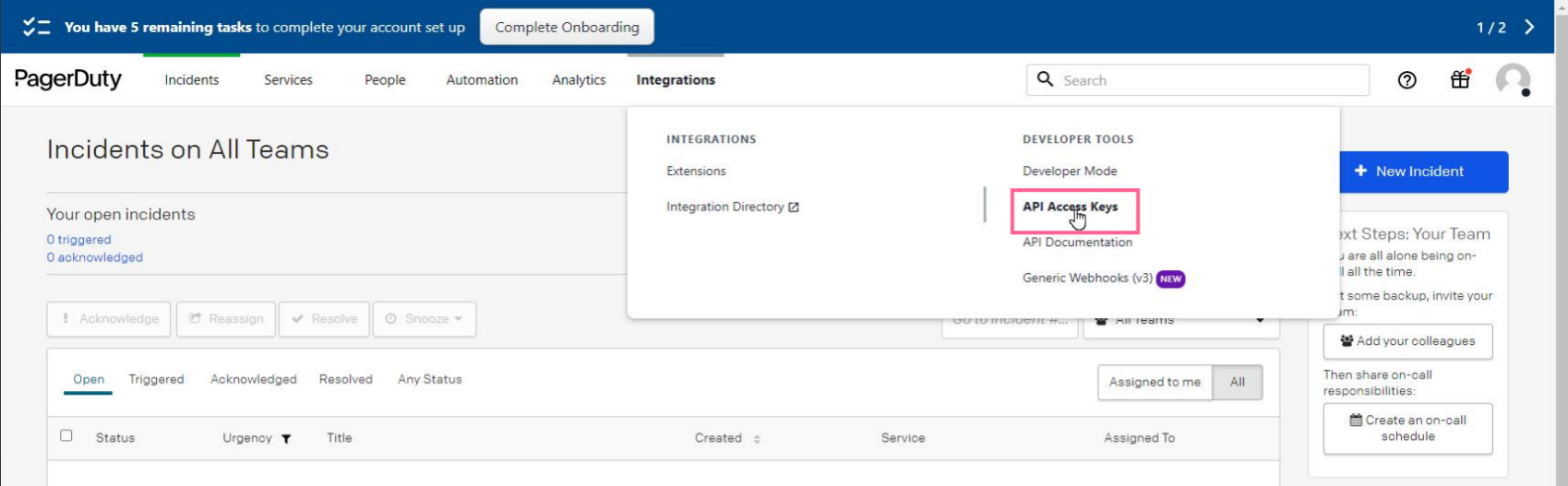1568x486 pixels.
Task: Open the 0 triggered link
Action: click(x=78, y=240)
